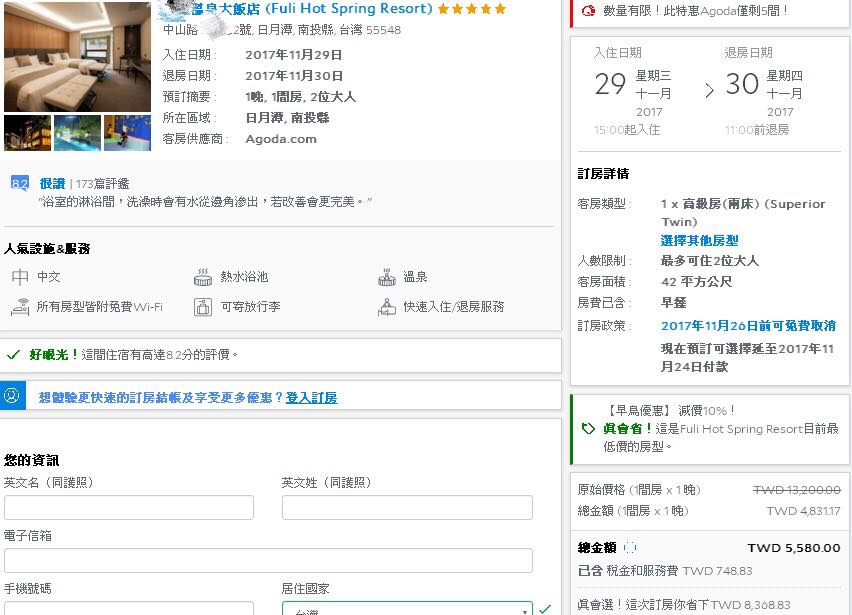Click the 11:00前退房 check-out time text
The image size is (852, 615).
(x=757, y=130)
